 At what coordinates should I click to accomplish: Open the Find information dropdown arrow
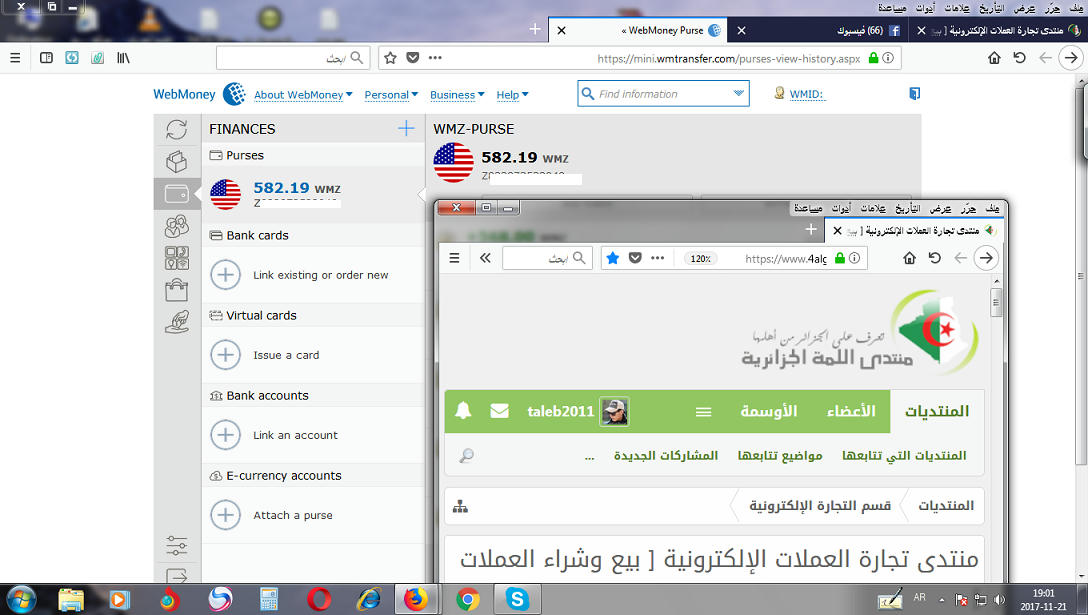739,94
